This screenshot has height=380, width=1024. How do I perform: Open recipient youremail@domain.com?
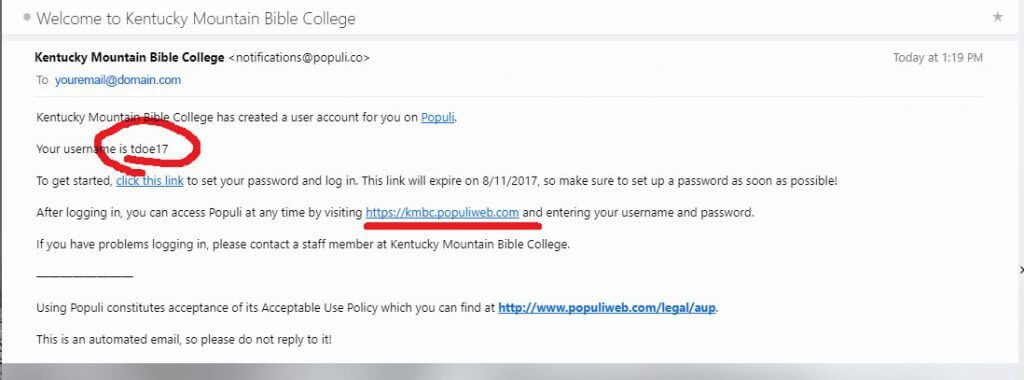click(x=118, y=80)
